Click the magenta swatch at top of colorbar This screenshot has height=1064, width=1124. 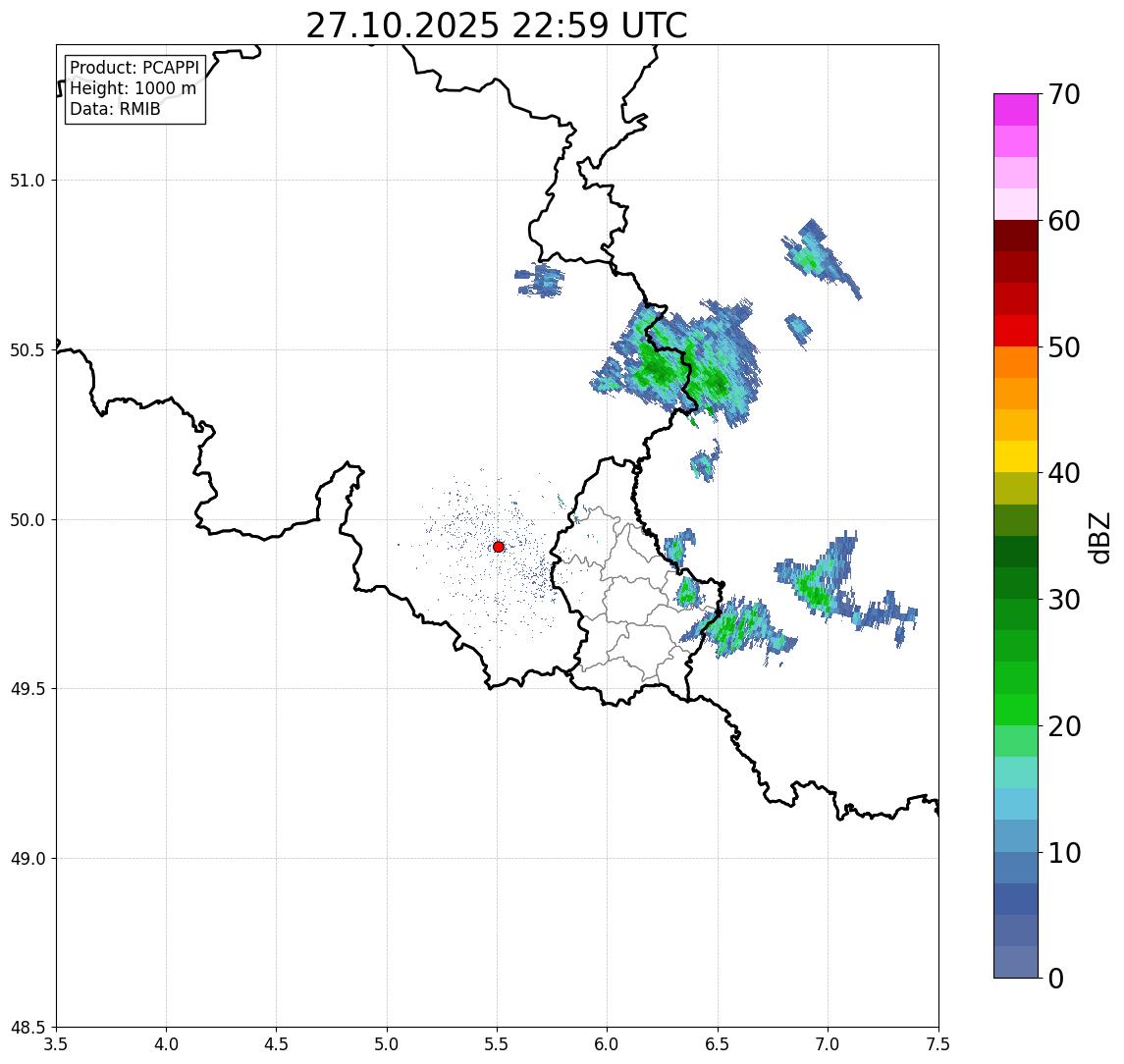(1016, 110)
